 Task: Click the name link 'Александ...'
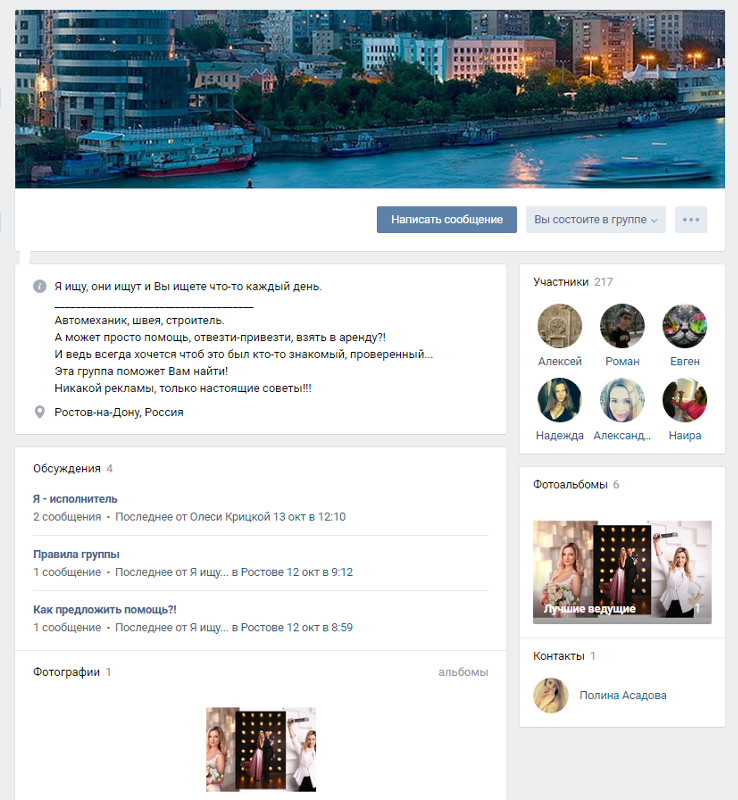click(x=622, y=435)
